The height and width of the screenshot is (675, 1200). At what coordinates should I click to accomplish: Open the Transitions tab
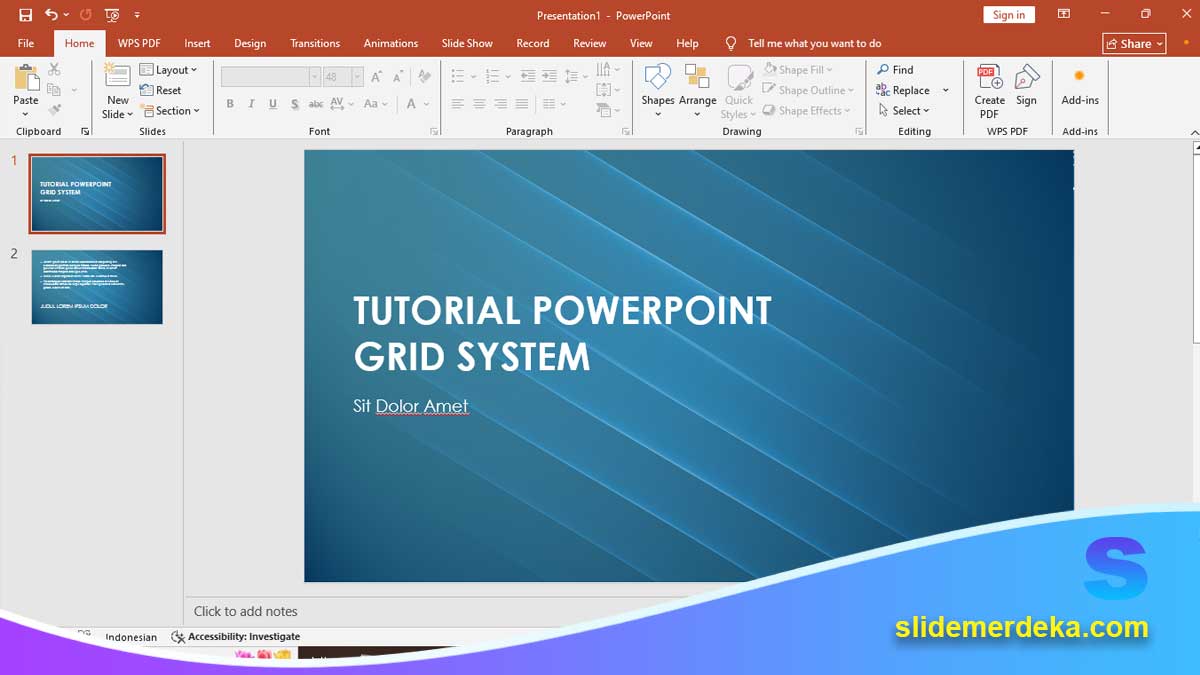pyautogui.click(x=315, y=43)
